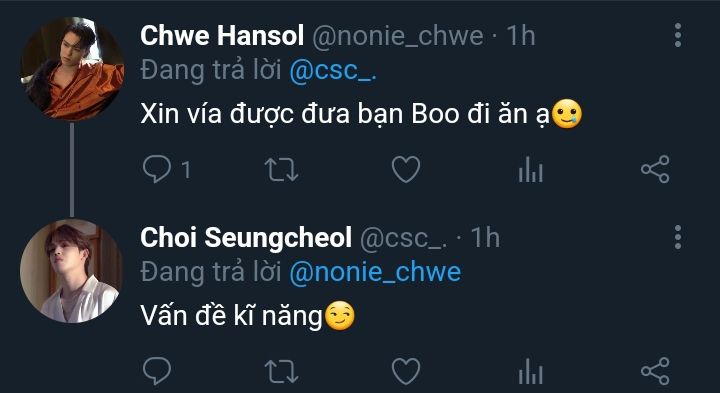
Task: View analytics for Chwe Hansol's tweet
Action: 530,169
